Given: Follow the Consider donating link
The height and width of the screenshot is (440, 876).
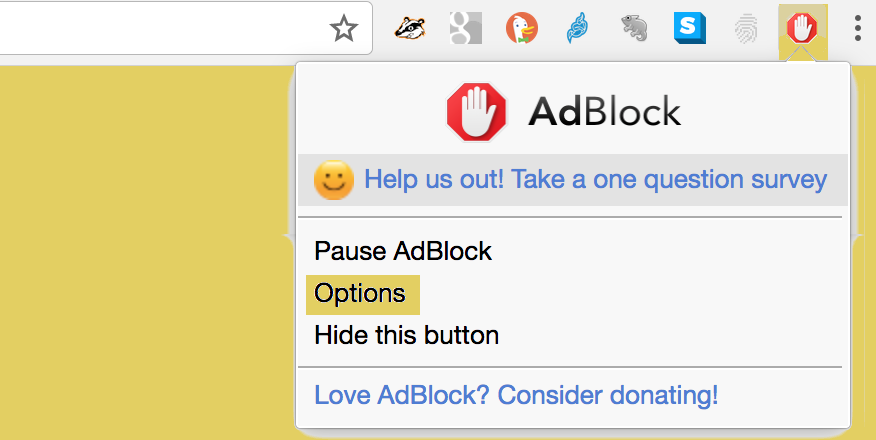Looking at the screenshot, I should coord(516,395).
